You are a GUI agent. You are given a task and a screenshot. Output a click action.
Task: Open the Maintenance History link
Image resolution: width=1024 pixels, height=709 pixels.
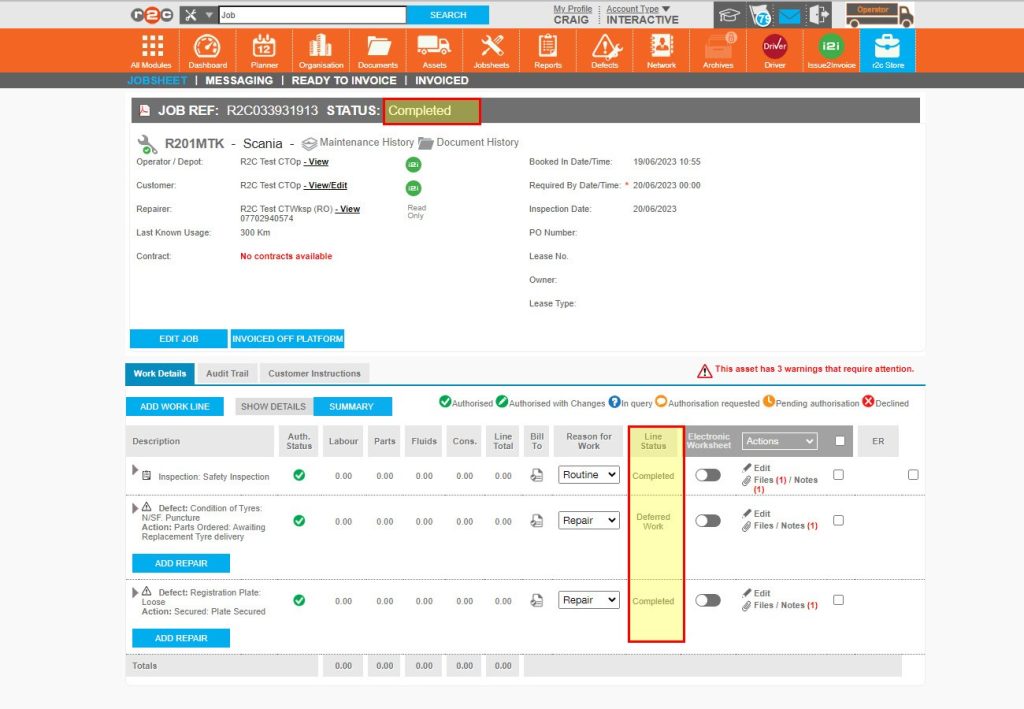(358, 142)
